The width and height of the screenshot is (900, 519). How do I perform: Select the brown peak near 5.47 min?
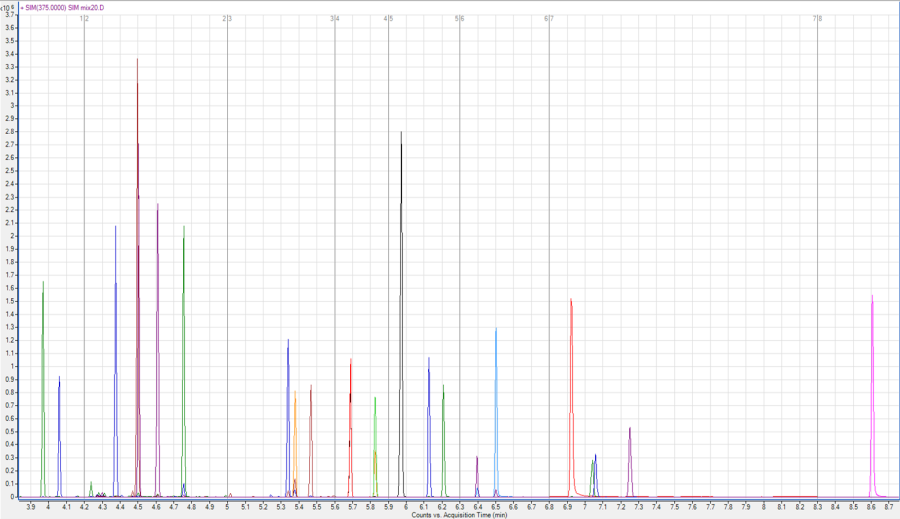tap(311, 440)
